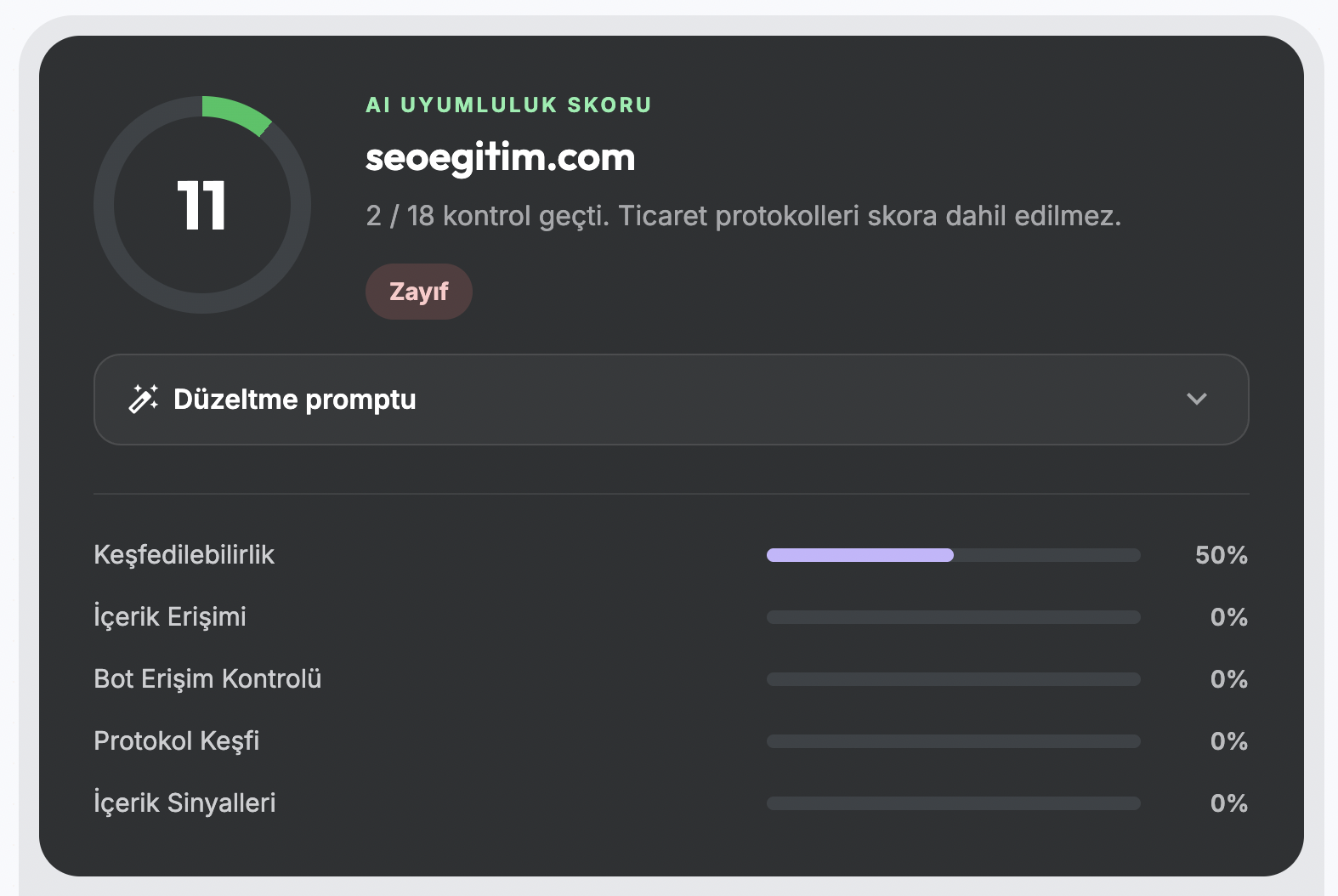This screenshot has height=896, width=1338.
Task: Select the İçerik Sinyalleri category label
Action: click(x=184, y=803)
